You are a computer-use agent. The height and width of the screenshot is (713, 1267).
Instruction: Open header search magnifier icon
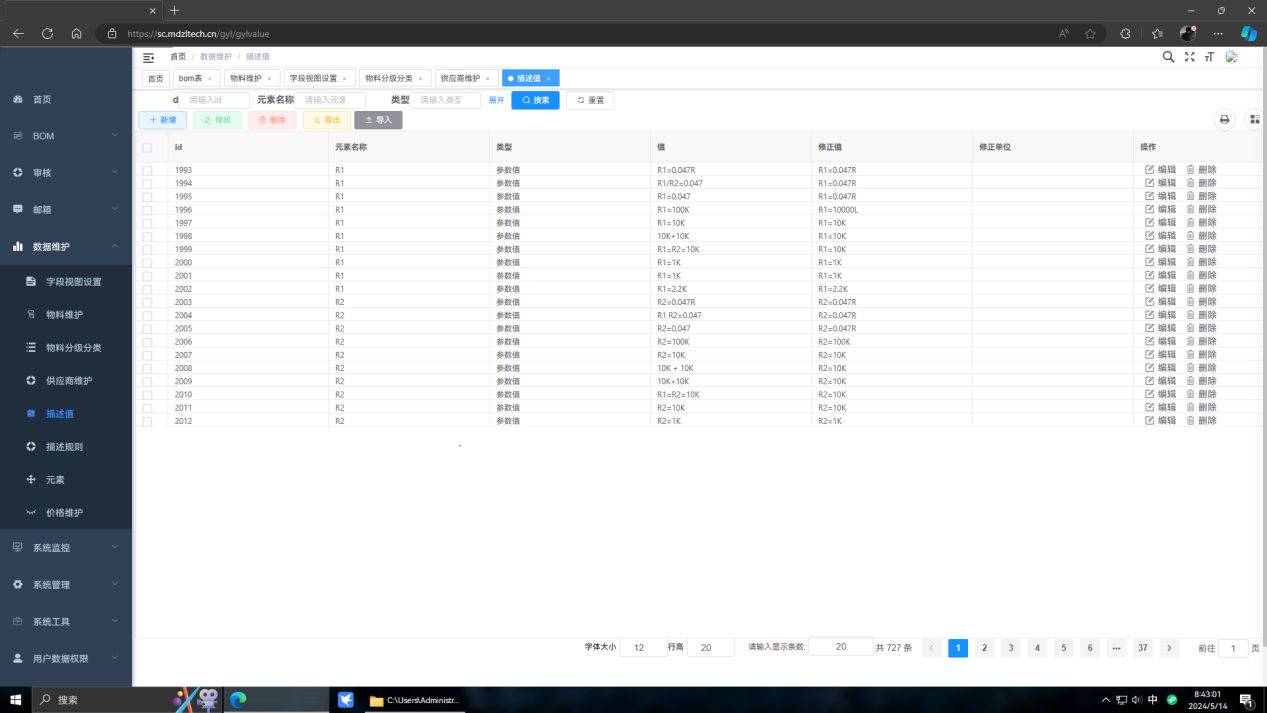1168,57
